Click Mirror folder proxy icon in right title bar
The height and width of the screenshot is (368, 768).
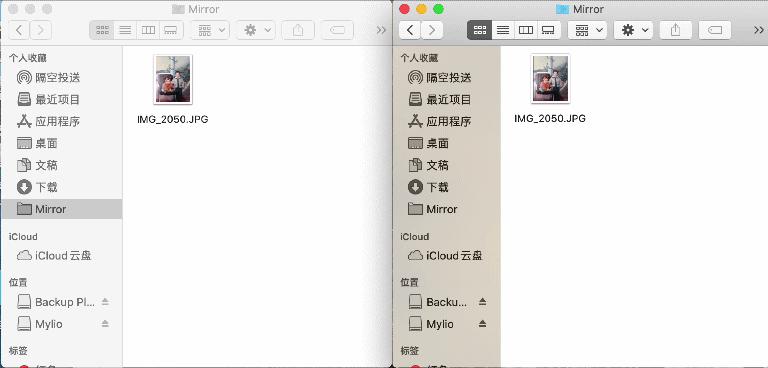pos(562,9)
